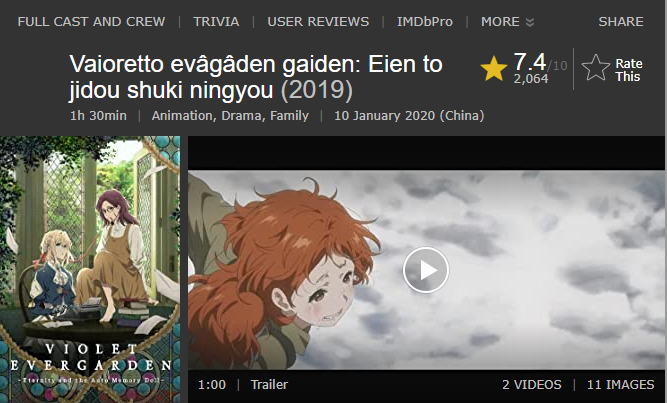View the 11 IMAGES gallery
This screenshot has width=667, height=403.
[620, 385]
